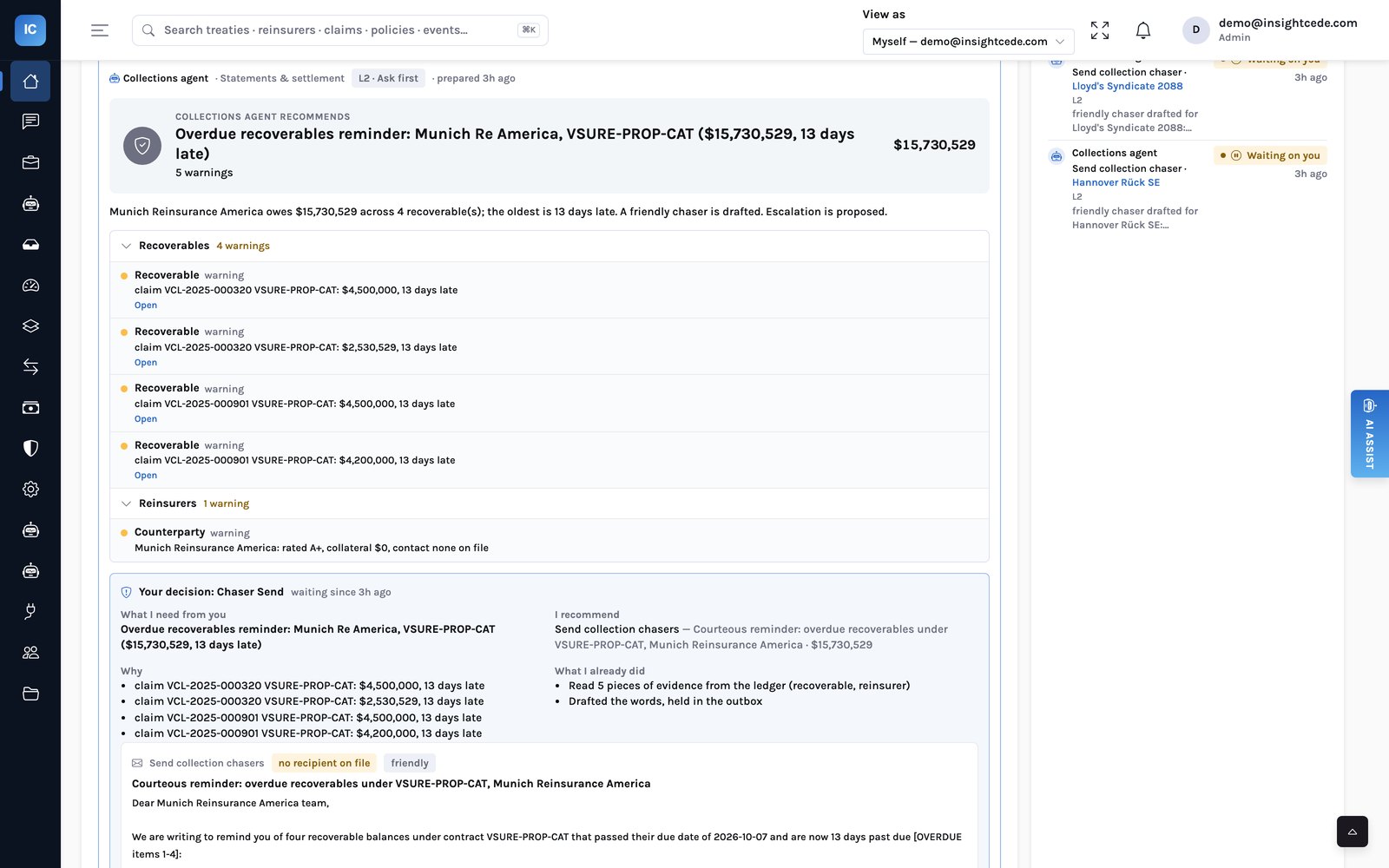The height and width of the screenshot is (868, 1389).
Task: Click the 'no recipient on file' tag
Action: (324, 763)
